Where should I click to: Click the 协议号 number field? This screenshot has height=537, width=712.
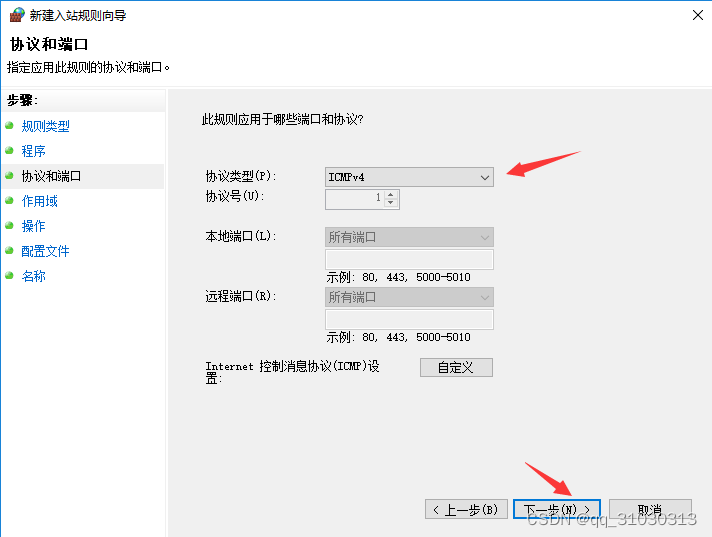coord(355,199)
